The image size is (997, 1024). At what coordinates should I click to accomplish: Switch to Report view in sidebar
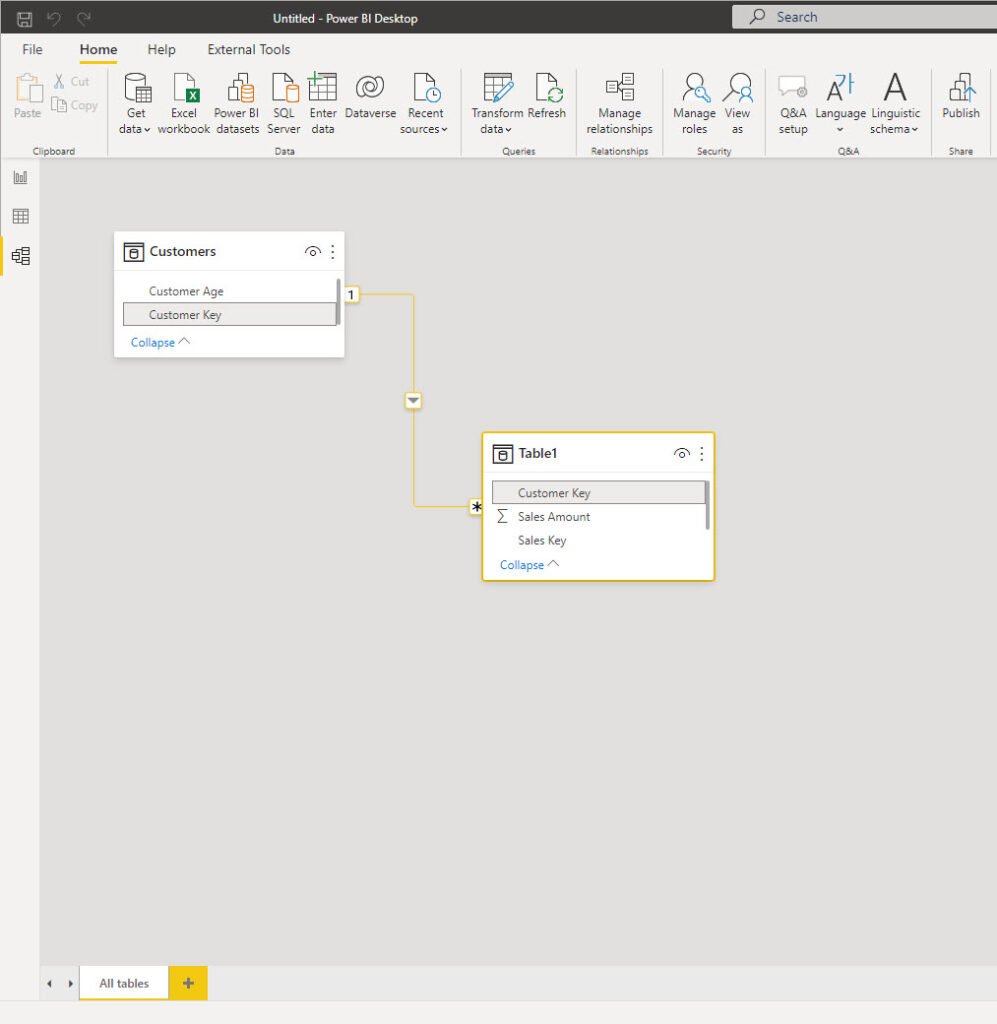[x=20, y=178]
